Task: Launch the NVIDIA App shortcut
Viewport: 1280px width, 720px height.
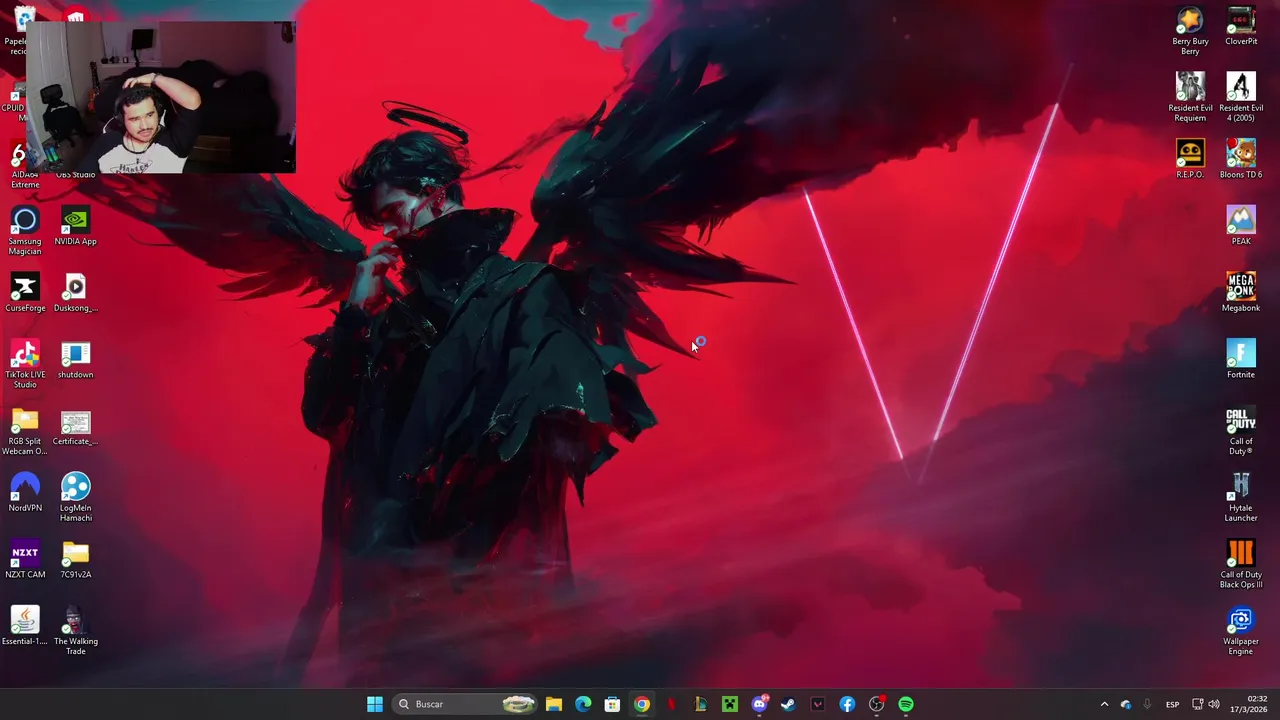Action: pos(75,226)
